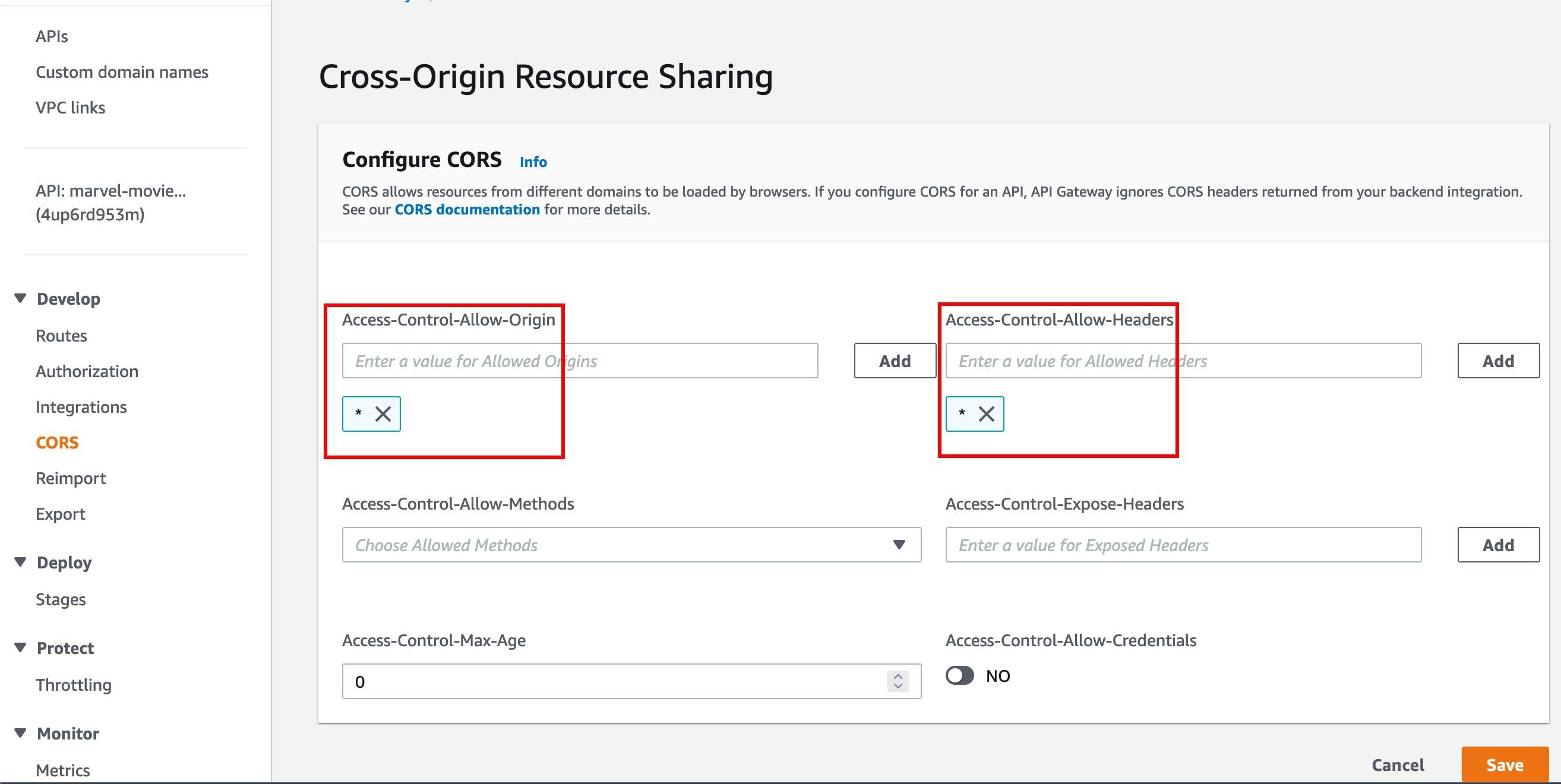This screenshot has height=784, width=1561.
Task: Focus the Exposed Headers input field
Action: 1183,545
